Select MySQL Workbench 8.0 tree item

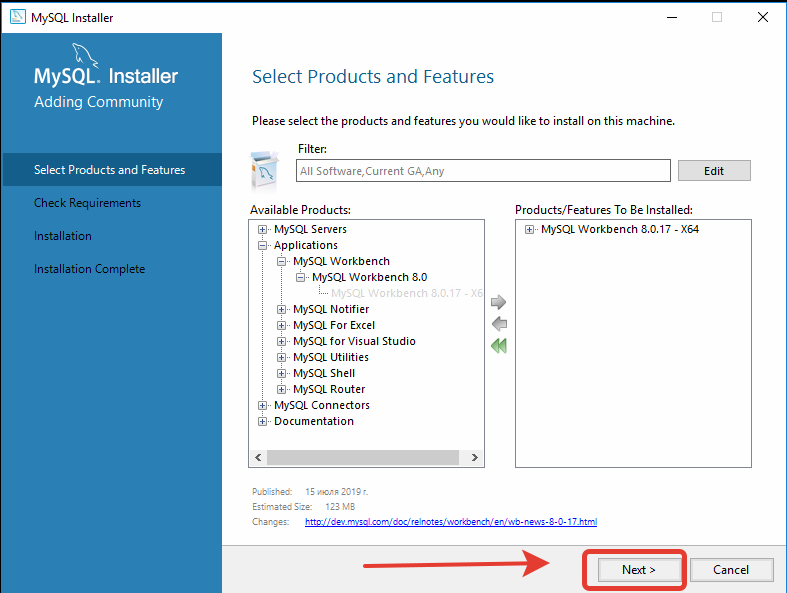369,277
